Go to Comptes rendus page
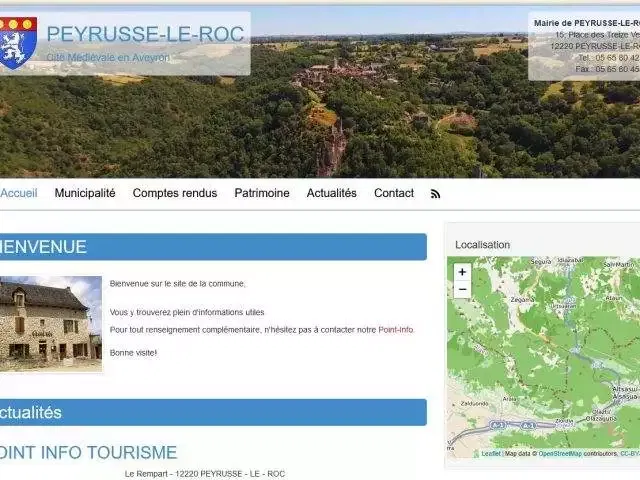640x480 pixels. (175, 193)
